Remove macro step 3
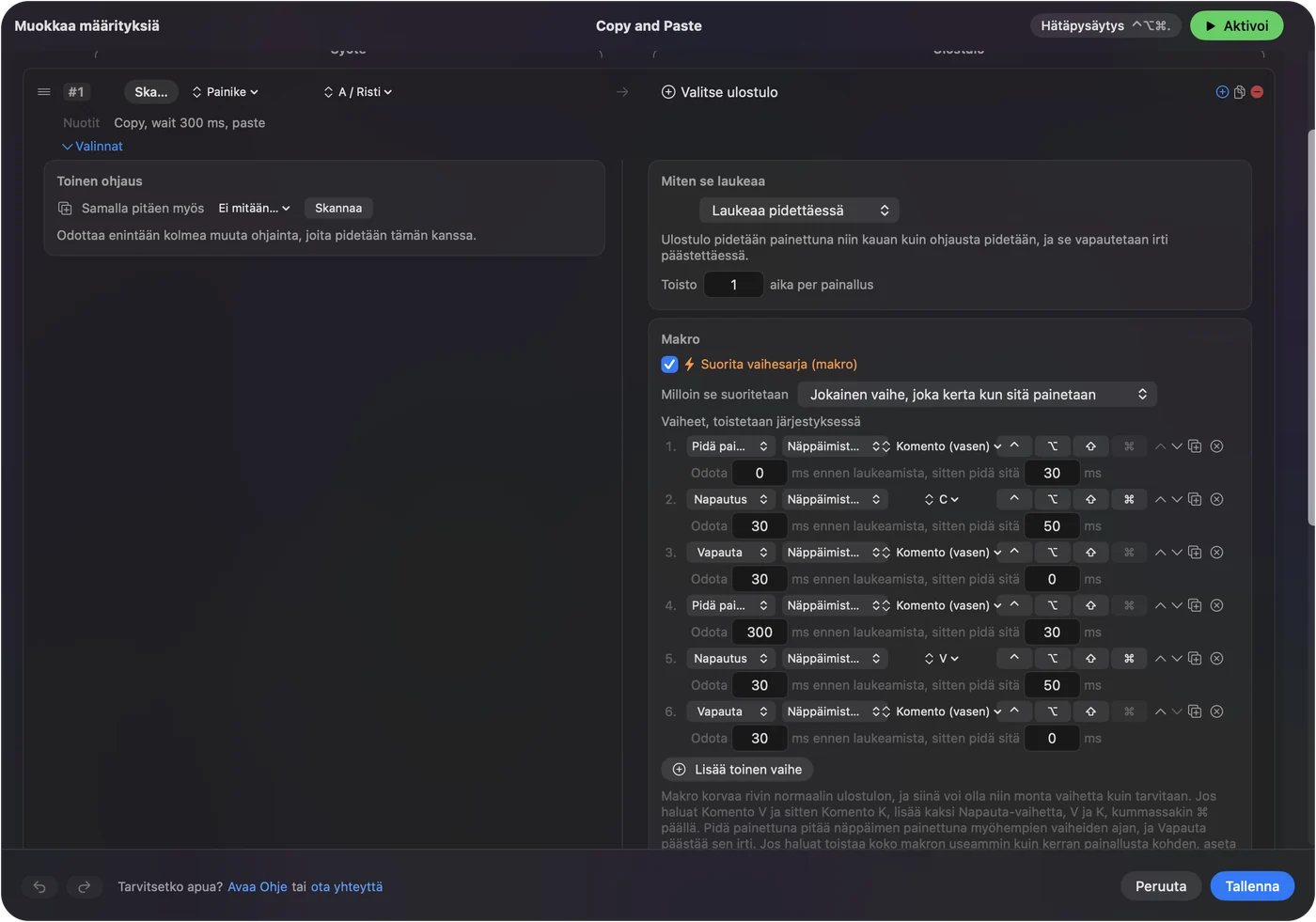The image size is (1316, 922). click(x=1216, y=553)
